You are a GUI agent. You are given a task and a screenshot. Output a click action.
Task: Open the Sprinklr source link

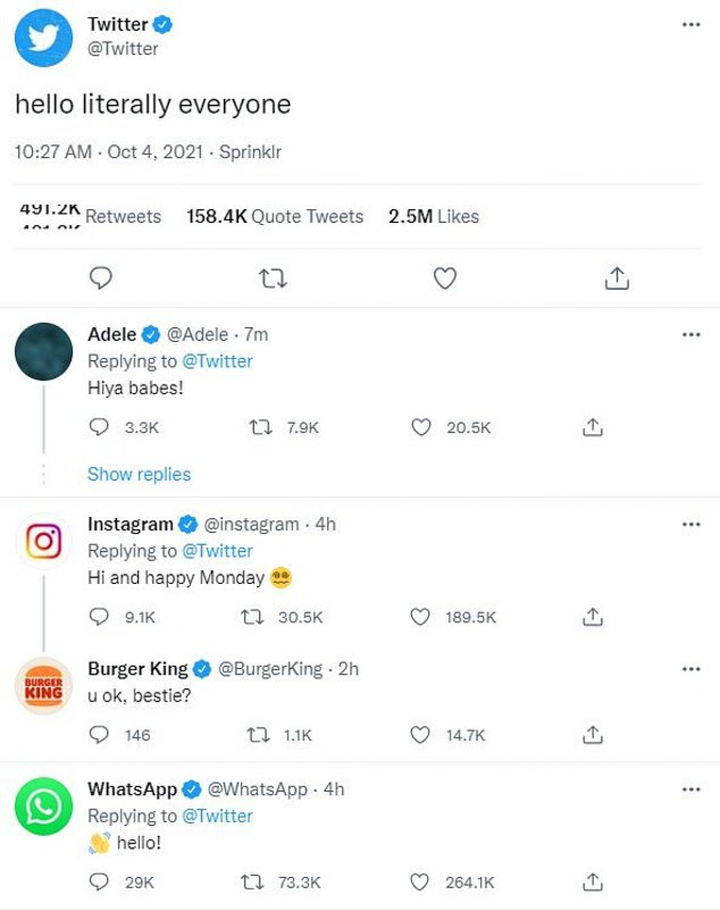250,153
